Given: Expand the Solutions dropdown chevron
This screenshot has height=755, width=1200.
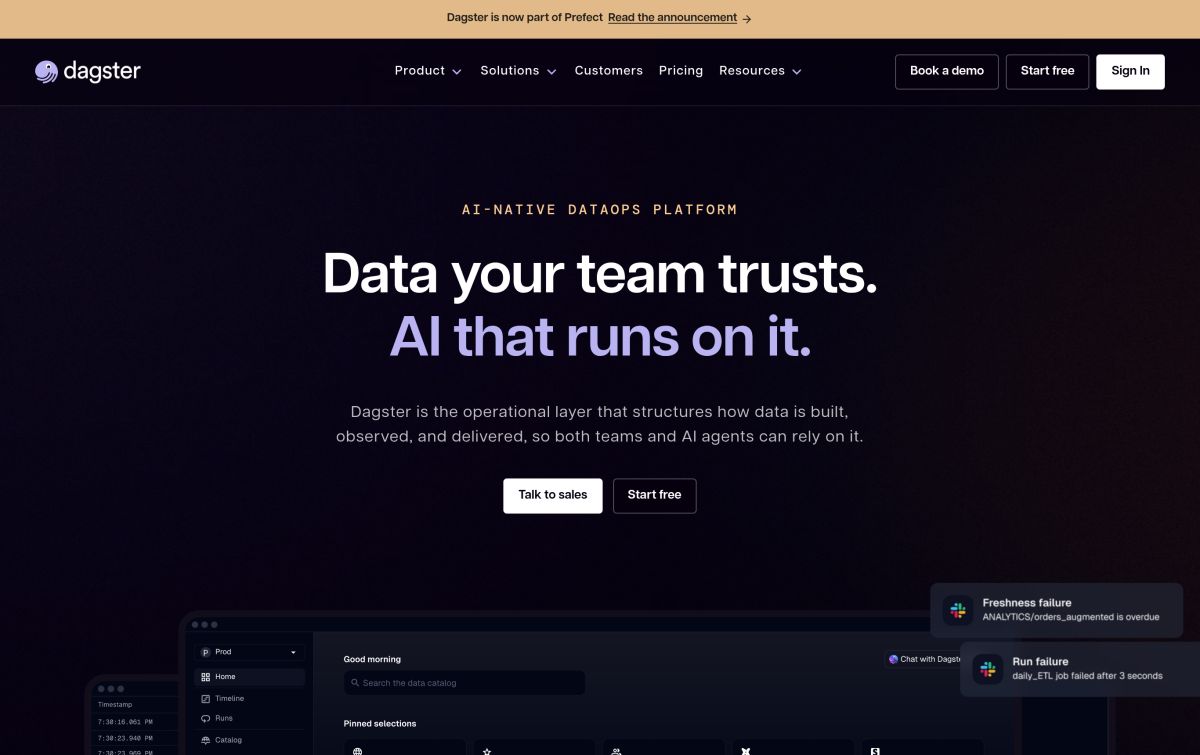Looking at the screenshot, I should [x=552, y=72].
